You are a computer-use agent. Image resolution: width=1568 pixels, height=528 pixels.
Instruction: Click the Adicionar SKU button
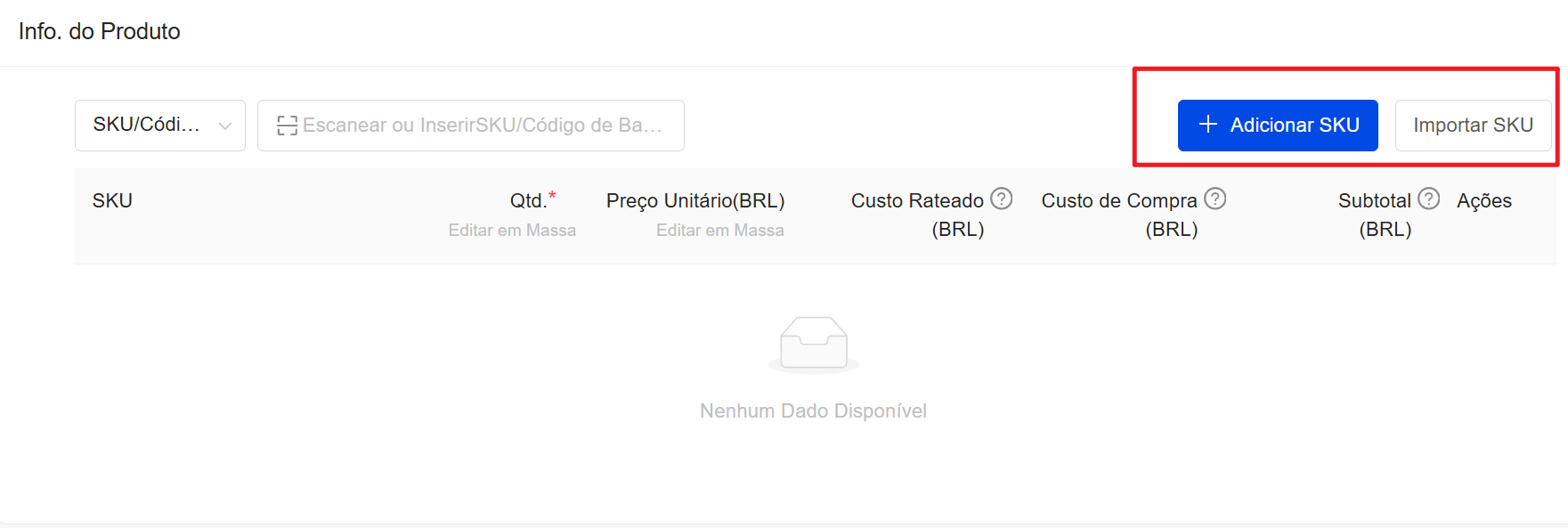(x=1278, y=126)
